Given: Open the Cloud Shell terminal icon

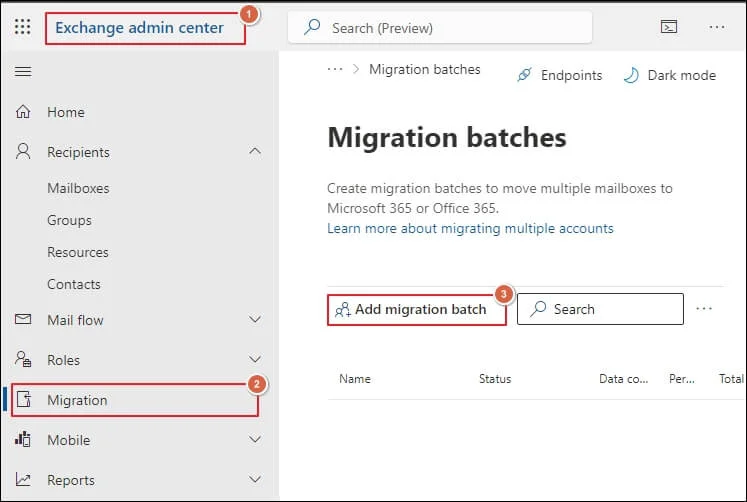Looking at the screenshot, I should click(x=669, y=27).
